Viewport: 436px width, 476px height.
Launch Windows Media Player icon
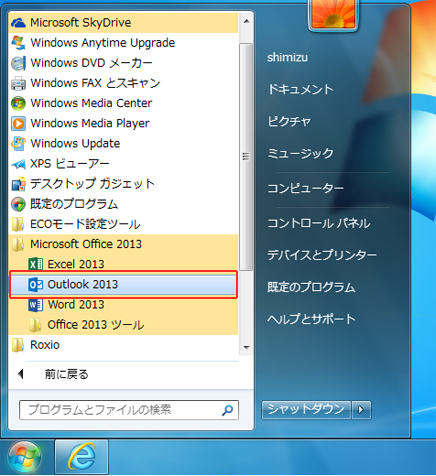(18, 123)
